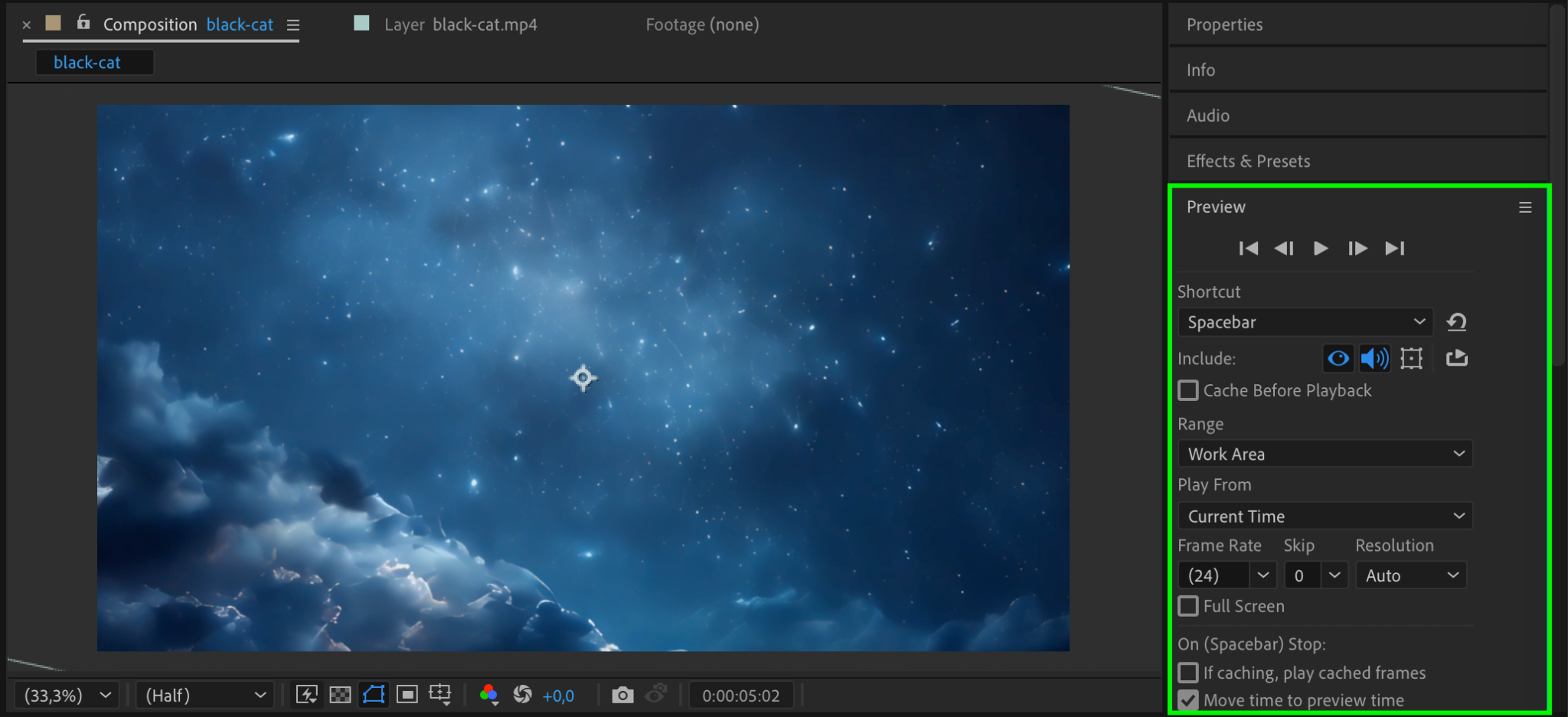This screenshot has width=1568, height=717.
Task: Toggle external video output icon in Preview
Action: 1456,358
